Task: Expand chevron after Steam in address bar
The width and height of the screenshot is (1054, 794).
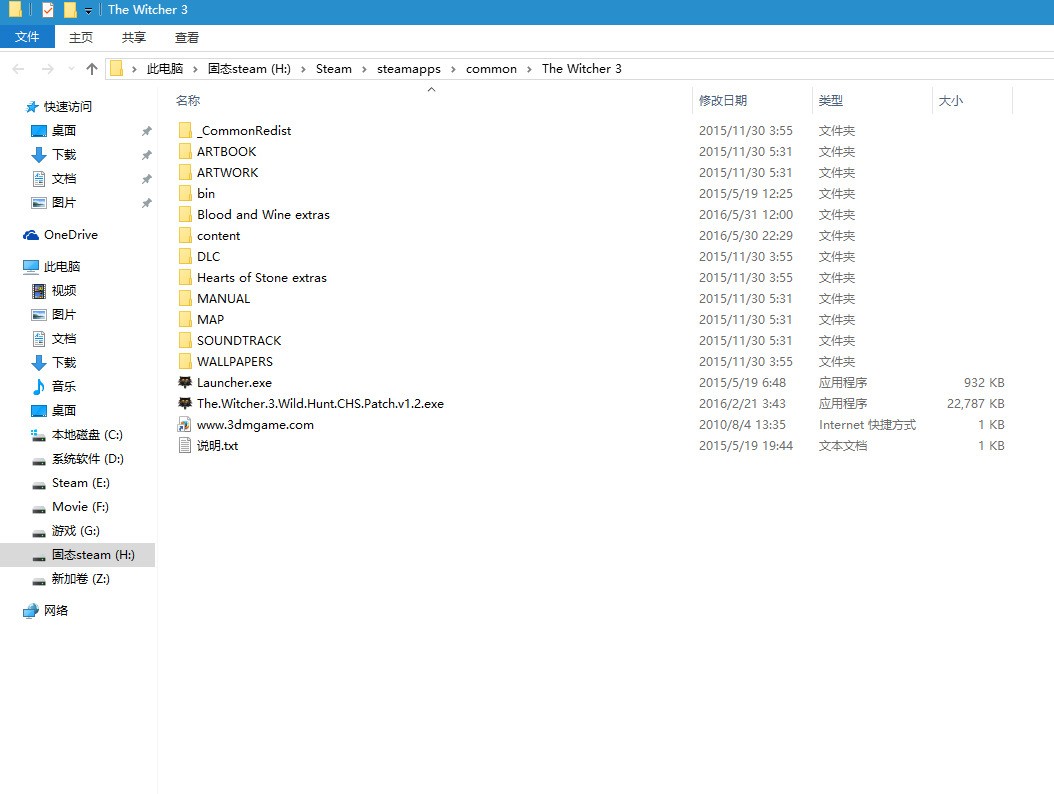Action: tap(364, 69)
